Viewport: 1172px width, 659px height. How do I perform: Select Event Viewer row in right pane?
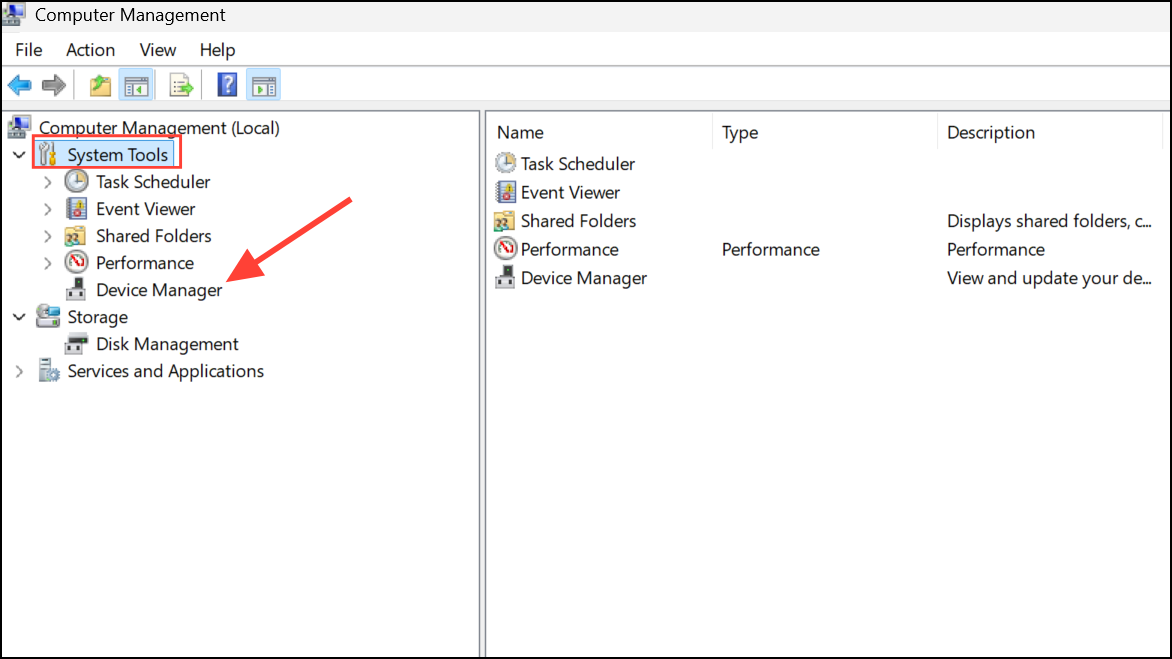[570, 192]
